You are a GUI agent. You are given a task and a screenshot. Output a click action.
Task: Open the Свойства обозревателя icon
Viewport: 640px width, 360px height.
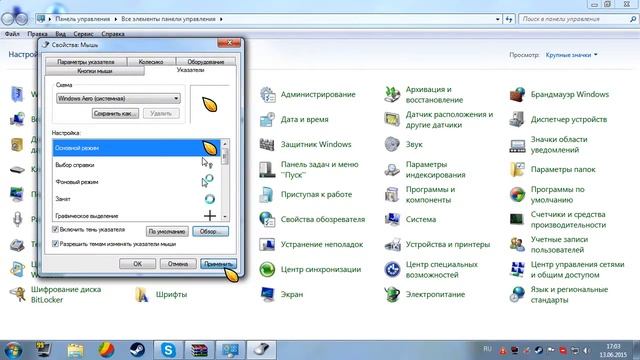[x=268, y=220]
